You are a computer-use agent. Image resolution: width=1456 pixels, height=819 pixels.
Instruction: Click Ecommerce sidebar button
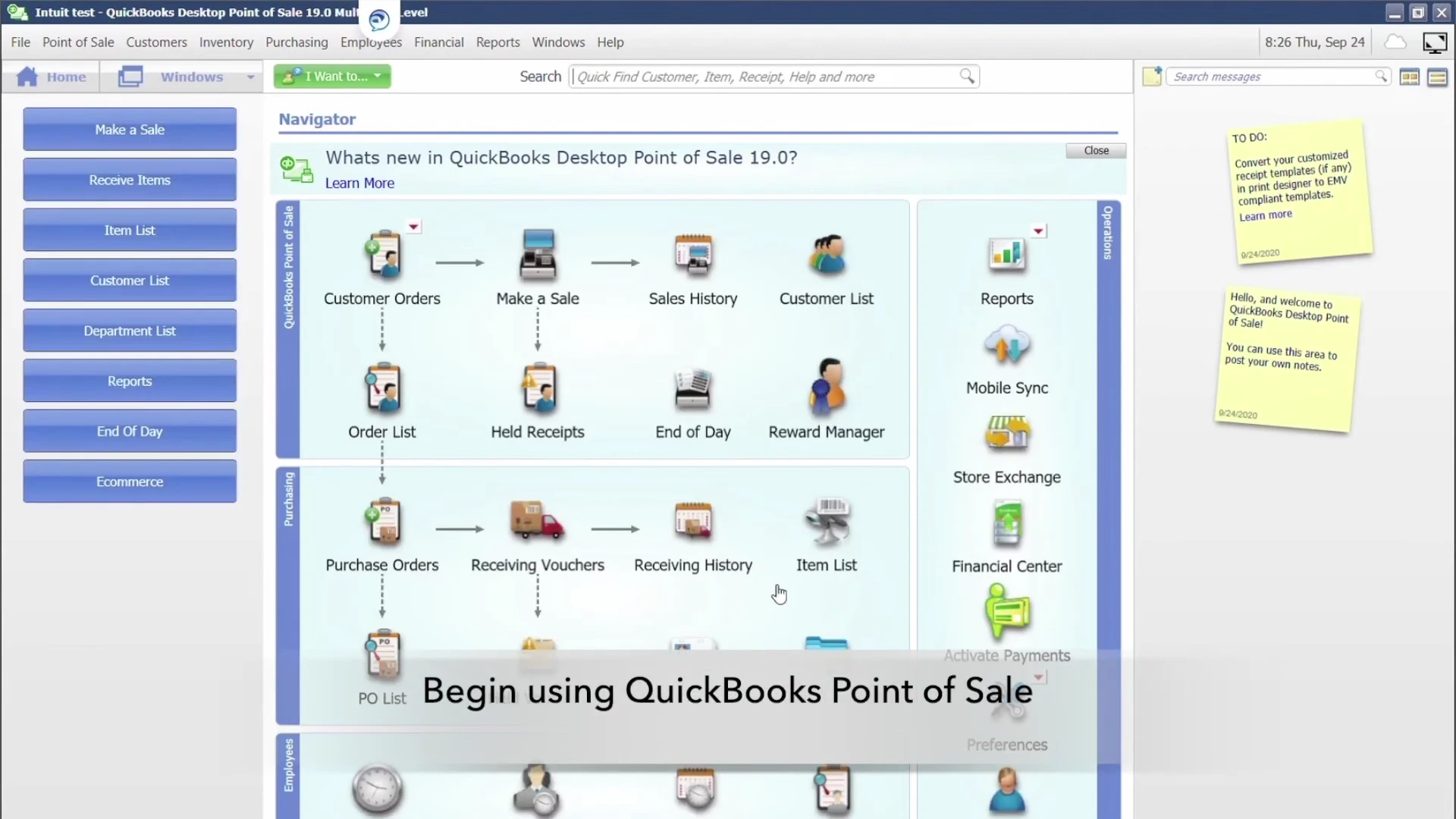tap(130, 482)
